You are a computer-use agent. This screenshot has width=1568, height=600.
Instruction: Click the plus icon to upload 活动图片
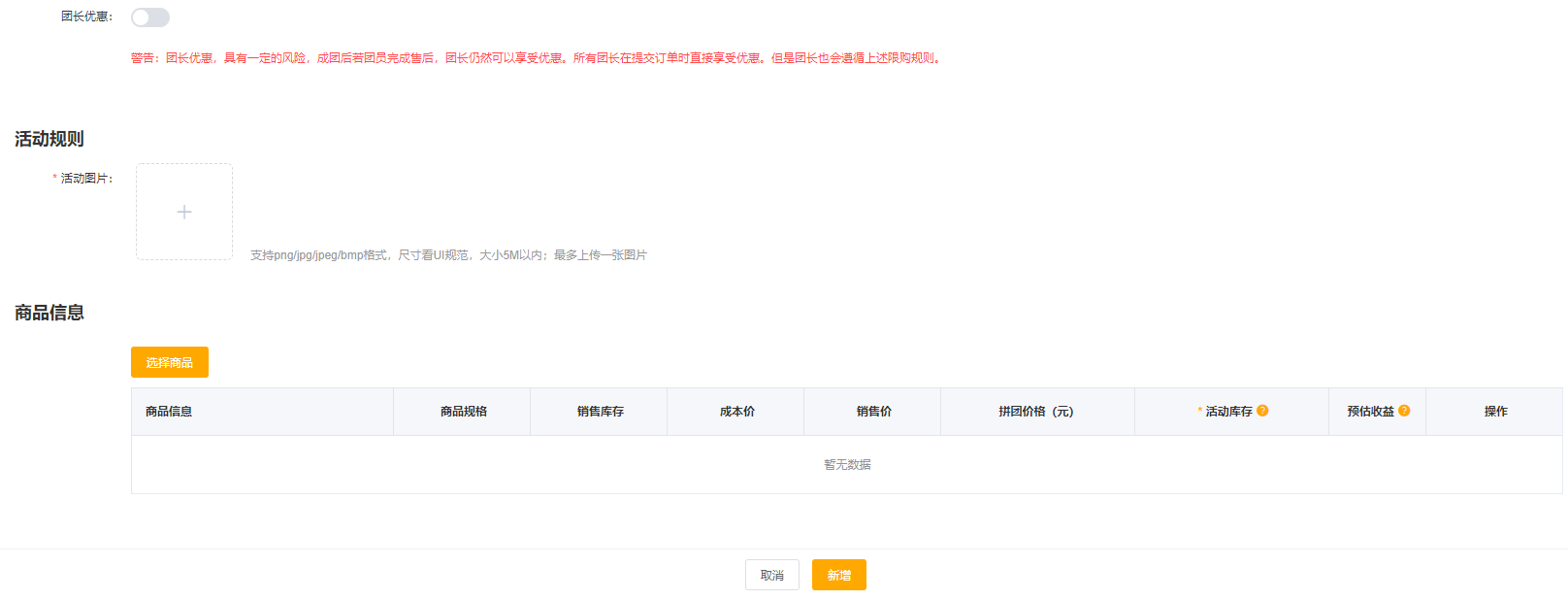pyautogui.click(x=184, y=212)
